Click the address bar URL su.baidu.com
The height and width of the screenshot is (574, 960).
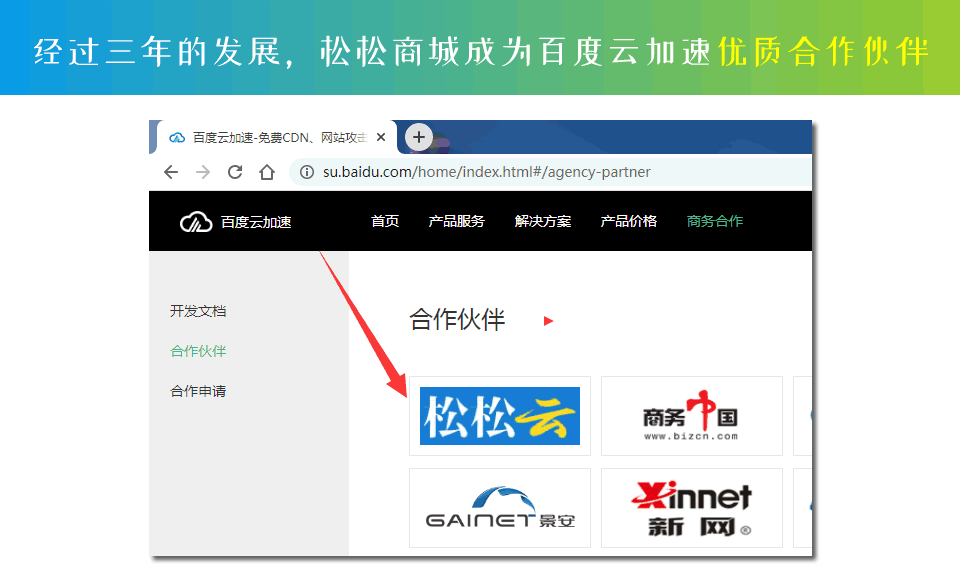tap(487, 172)
